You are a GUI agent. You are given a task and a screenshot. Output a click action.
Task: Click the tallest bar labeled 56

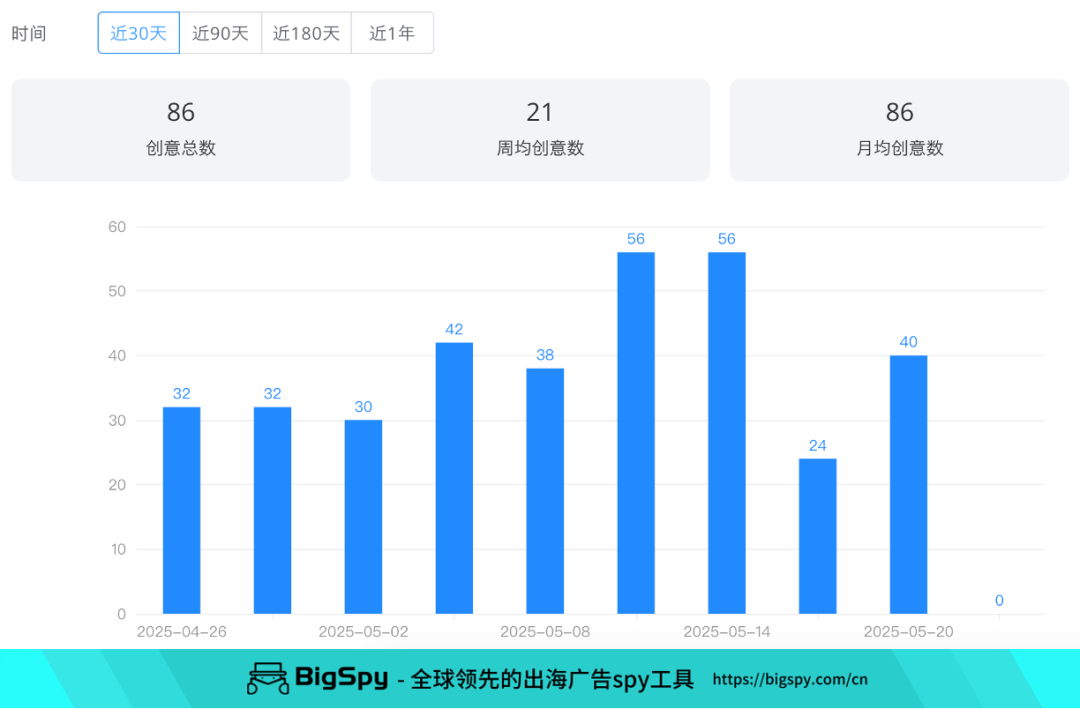click(x=635, y=430)
